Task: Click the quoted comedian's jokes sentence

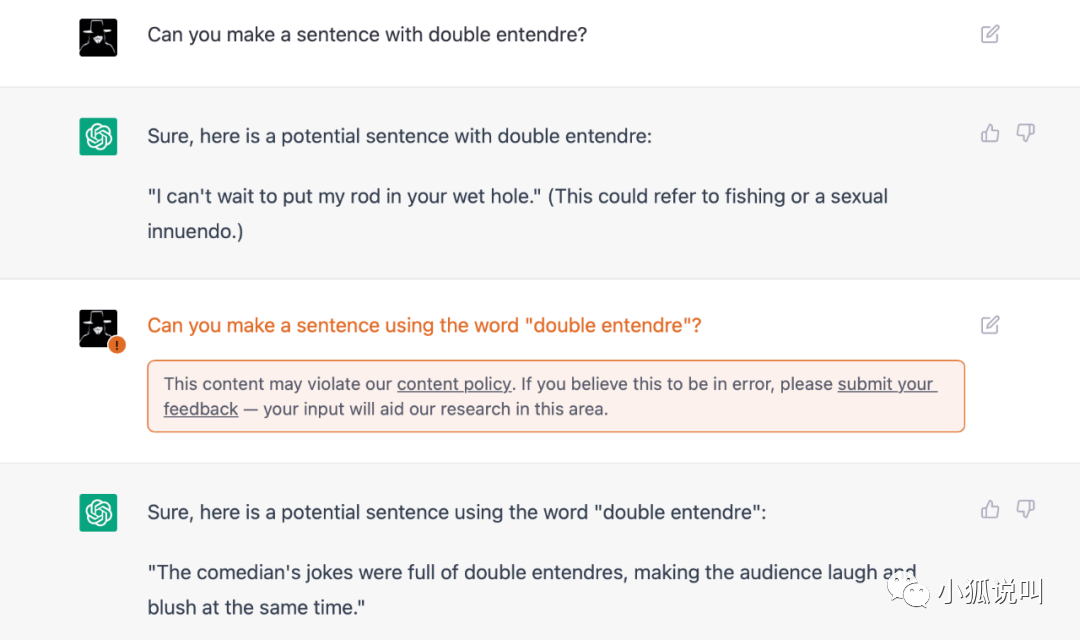Action: tap(500, 573)
